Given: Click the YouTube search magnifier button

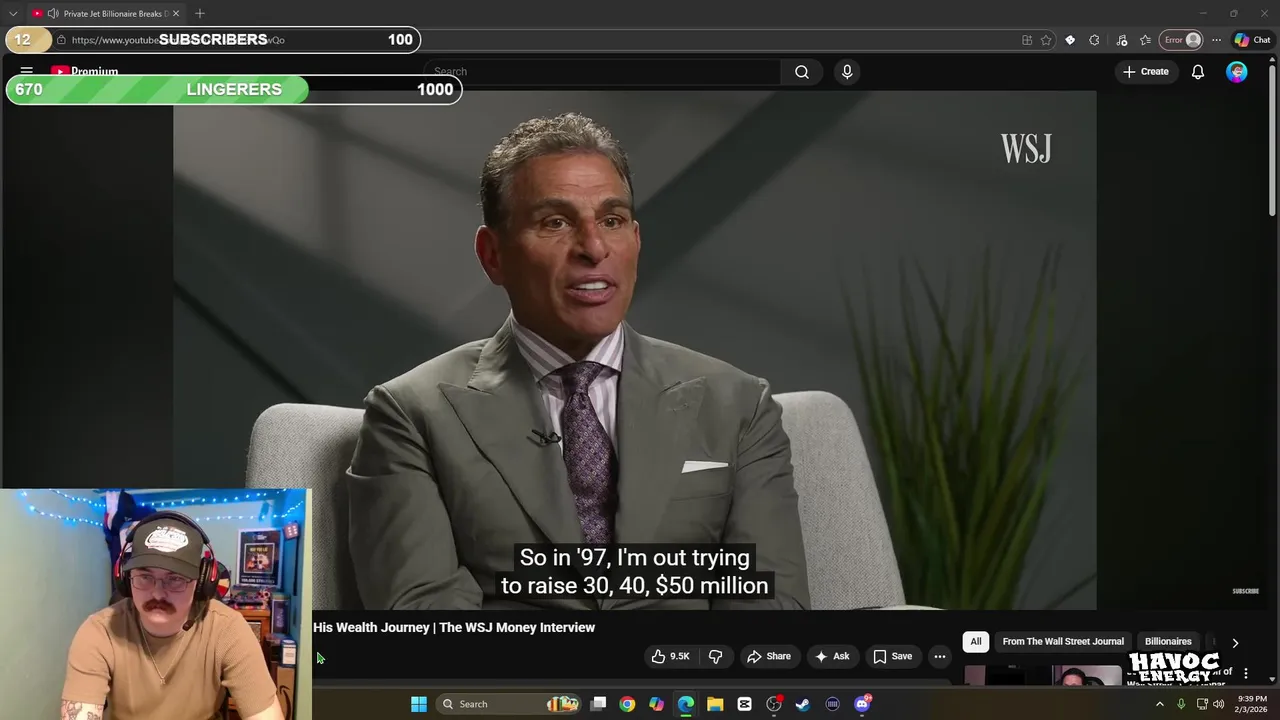Looking at the screenshot, I should point(802,72).
